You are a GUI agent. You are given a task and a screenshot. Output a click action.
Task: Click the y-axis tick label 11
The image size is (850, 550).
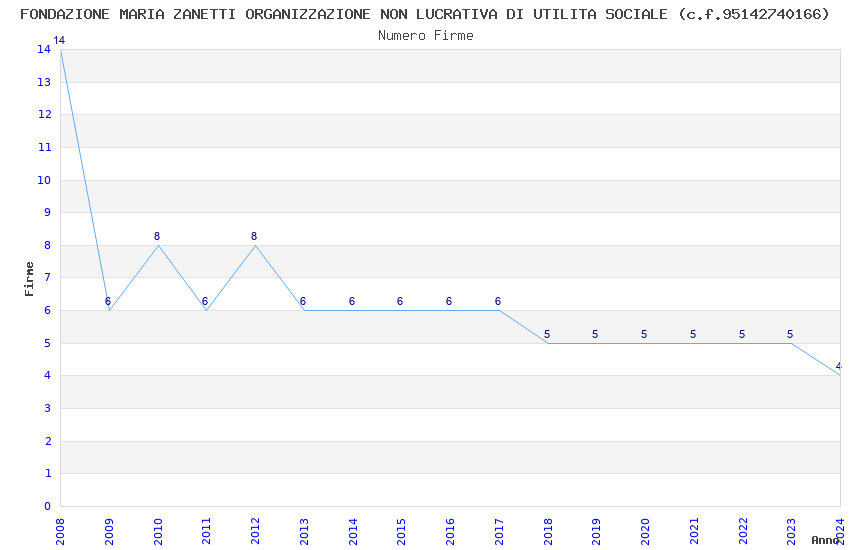44,147
